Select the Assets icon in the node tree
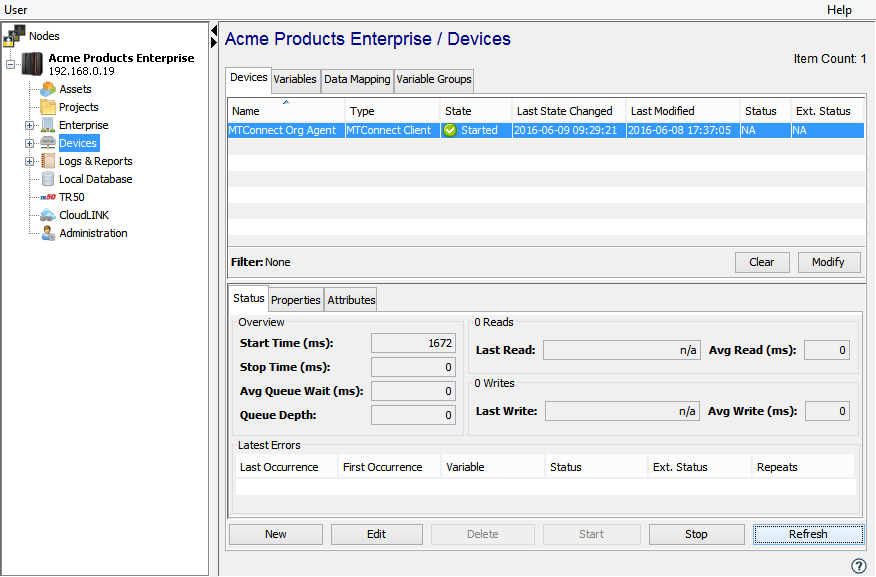The width and height of the screenshot is (876, 577). click(x=48, y=89)
